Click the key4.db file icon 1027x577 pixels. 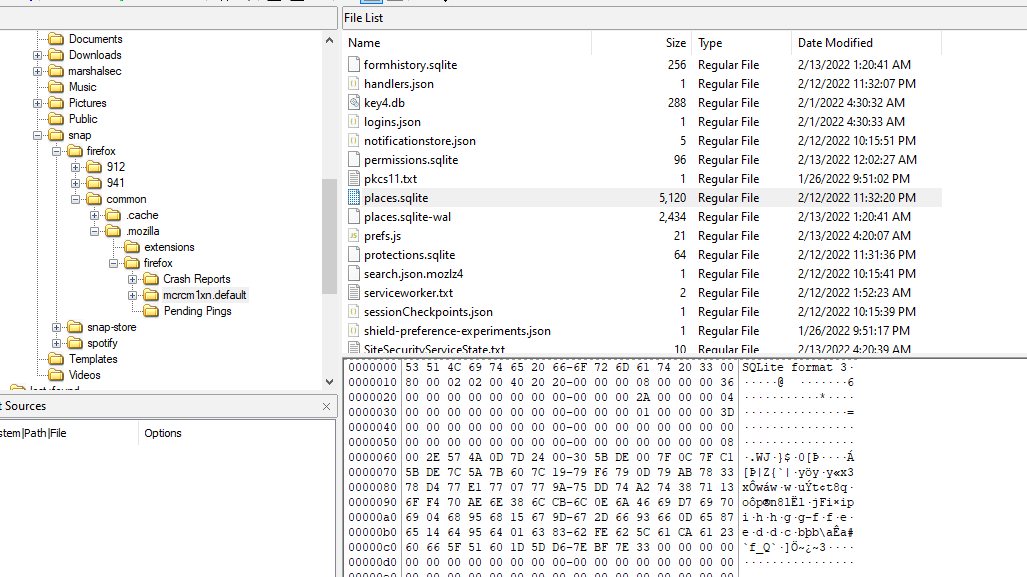pyautogui.click(x=353, y=103)
